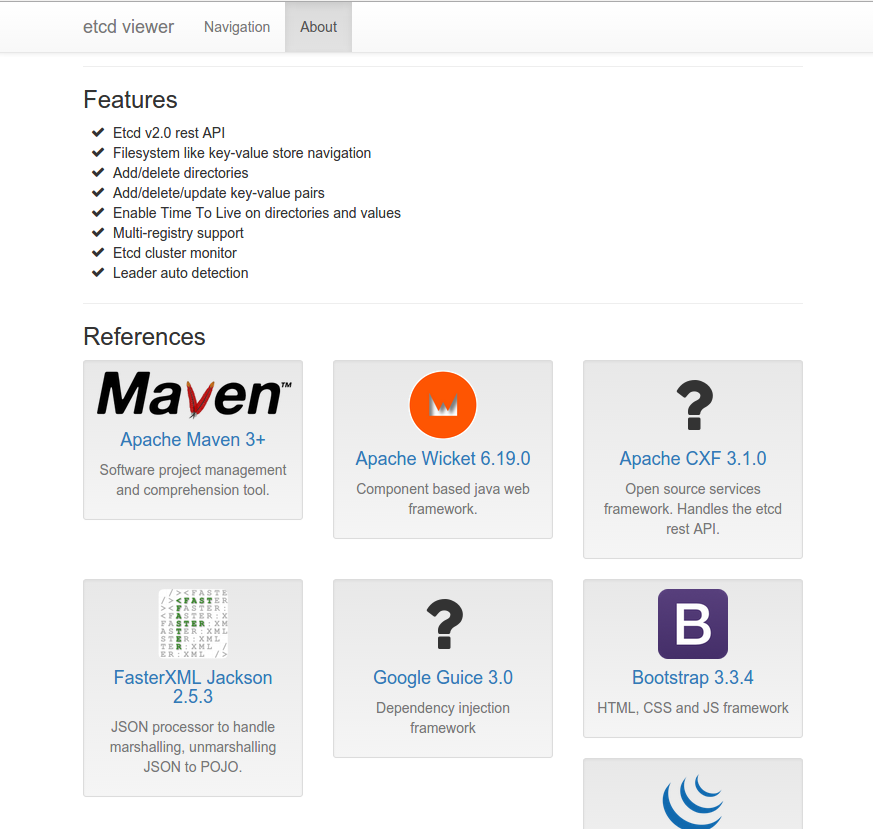Click 'JSON processor to handle marshalling' description

[193, 747]
